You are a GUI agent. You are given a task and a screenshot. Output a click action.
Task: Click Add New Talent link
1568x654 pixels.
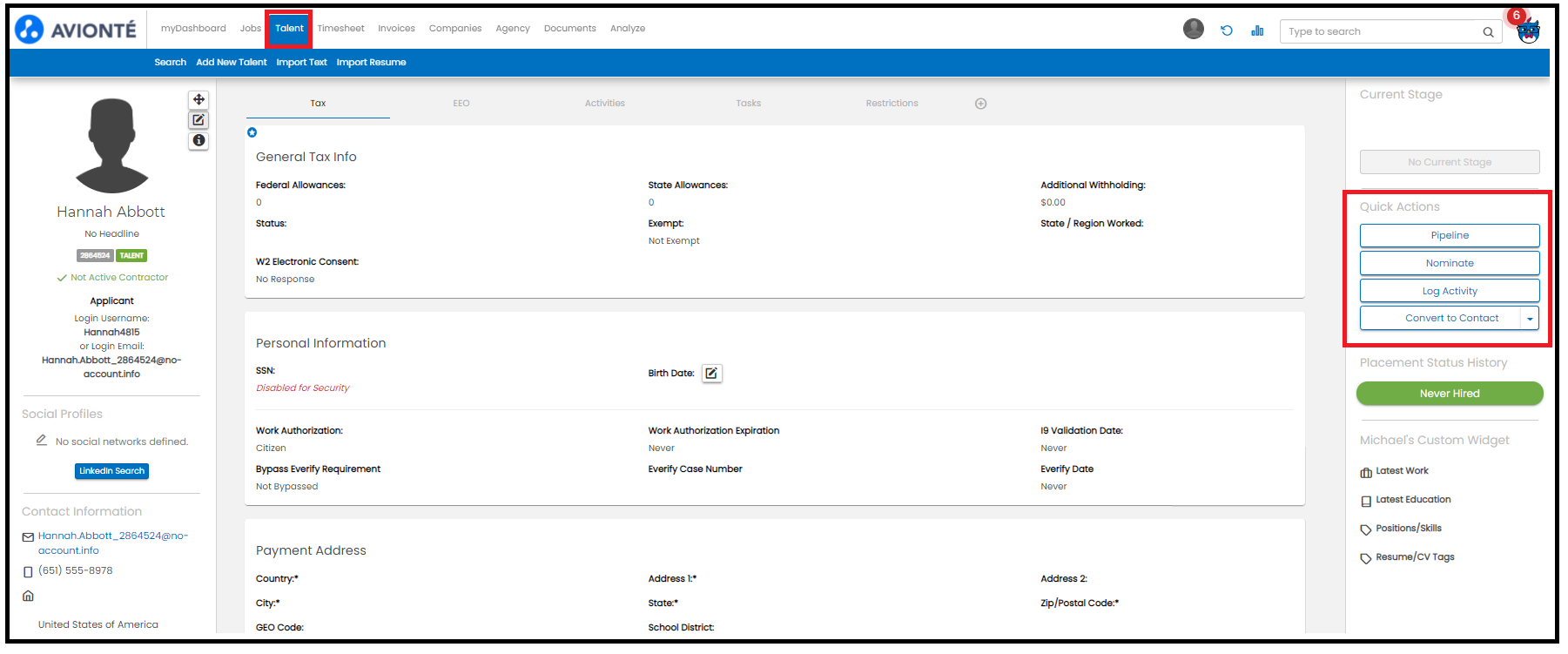(x=232, y=63)
